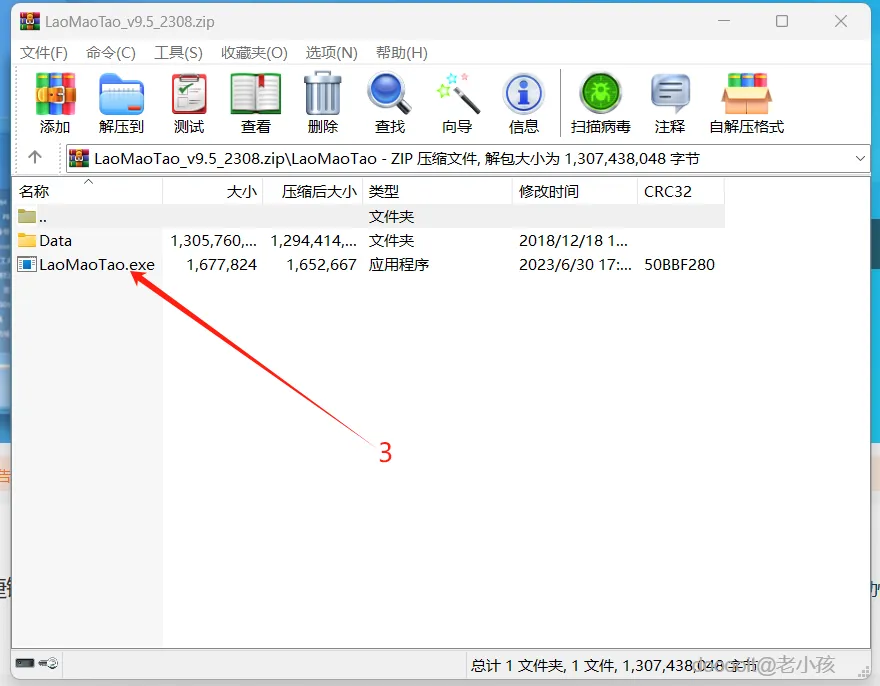The height and width of the screenshot is (686, 880).
Task: Click the drive icon in status bar
Action: (x=25, y=663)
